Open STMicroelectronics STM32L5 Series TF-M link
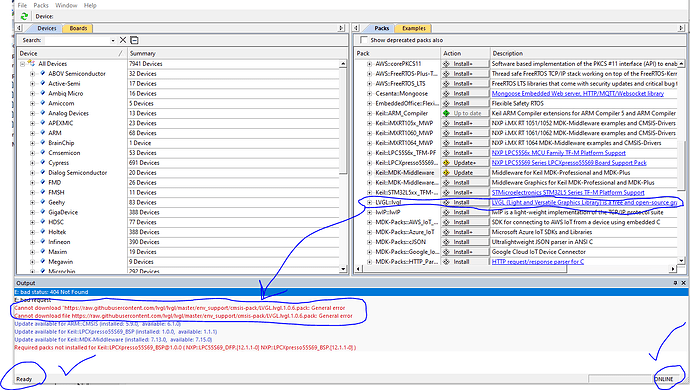Image resolution: width=690 pixels, height=390 pixels. pos(568,192)
